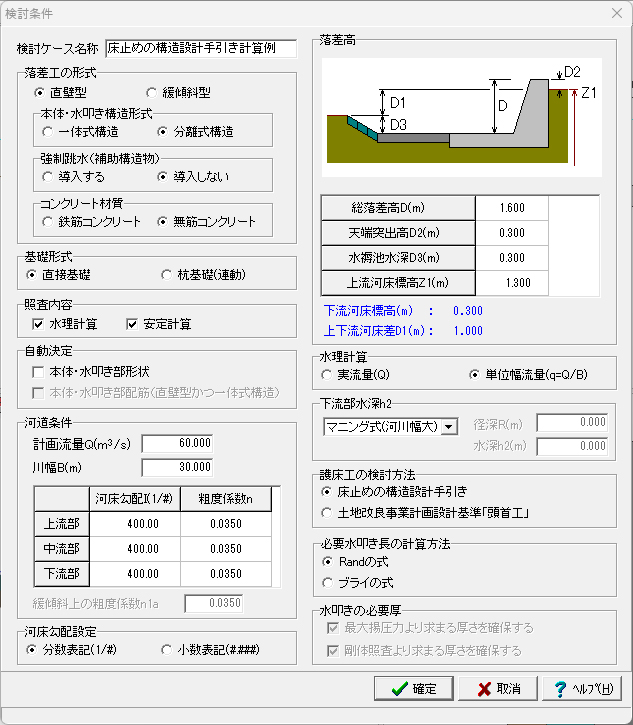Select 小数表記(#.###) slope notation
Screen dimensions: 633x725
[167, 650]
